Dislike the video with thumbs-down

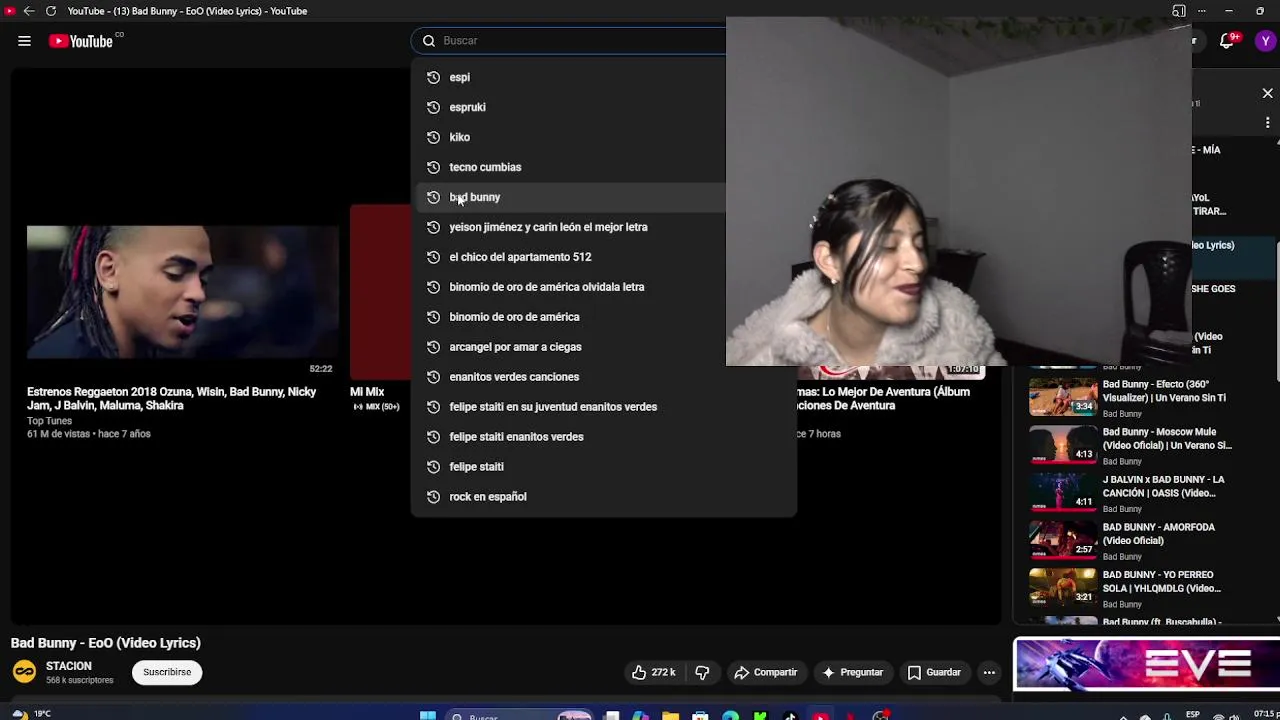point(702,673)
